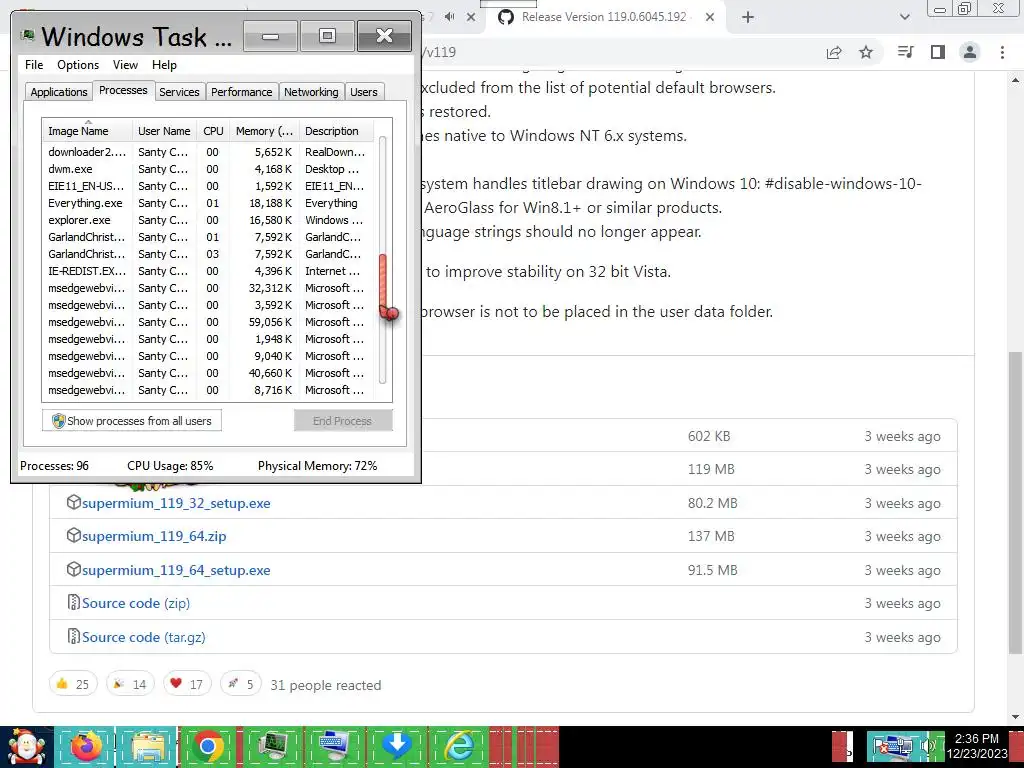Click Show processes from all users

132,421
